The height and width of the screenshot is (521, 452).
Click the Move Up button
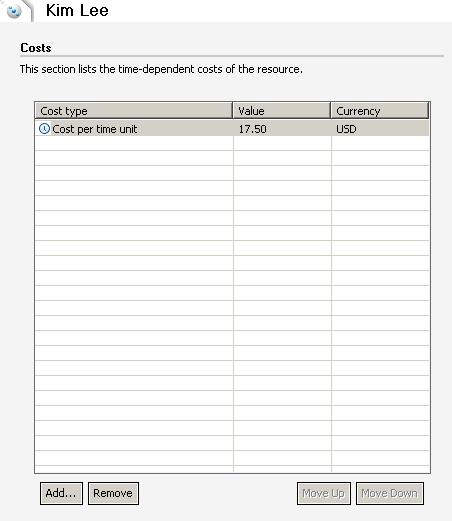324,493
